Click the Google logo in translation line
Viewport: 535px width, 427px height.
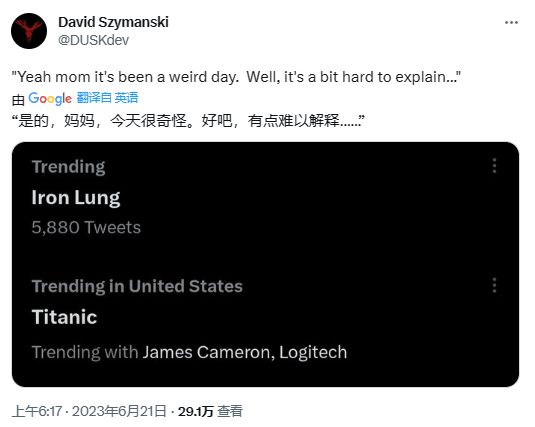click(x=50, y=99)
